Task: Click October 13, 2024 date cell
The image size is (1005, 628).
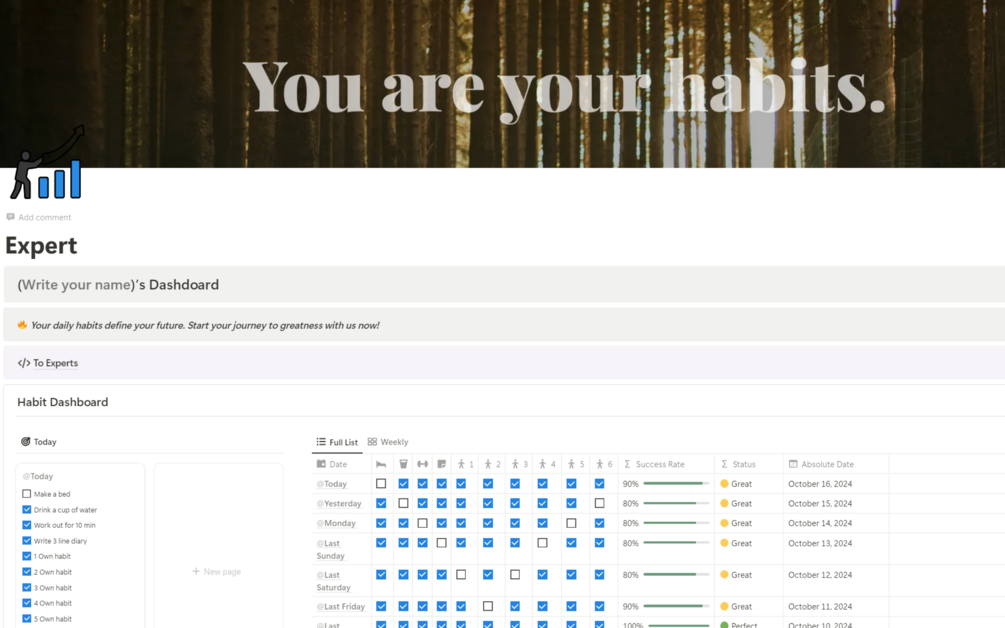Action: [x=820, y=543]
